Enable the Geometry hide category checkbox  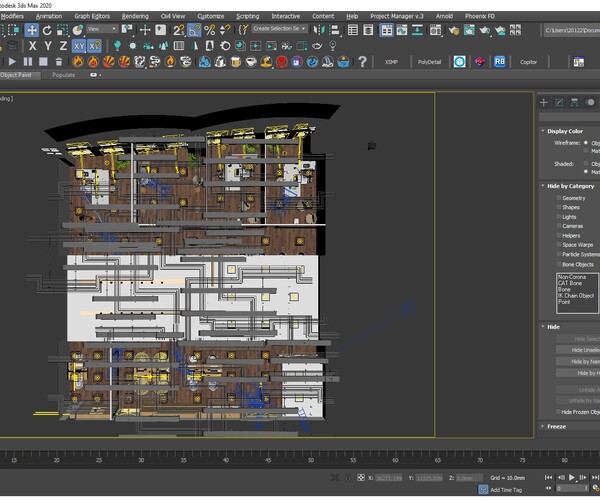click(x=559, y=198)
